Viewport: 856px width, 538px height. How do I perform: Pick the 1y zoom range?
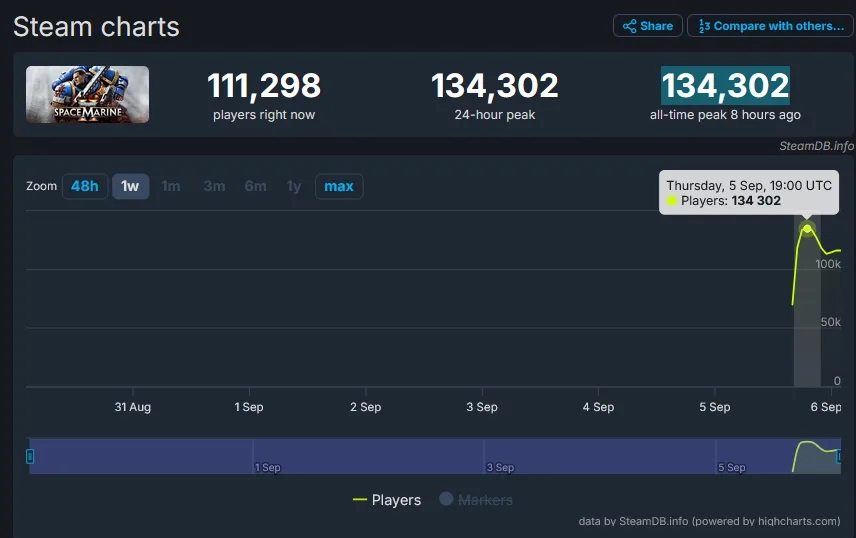coord(294,186)
